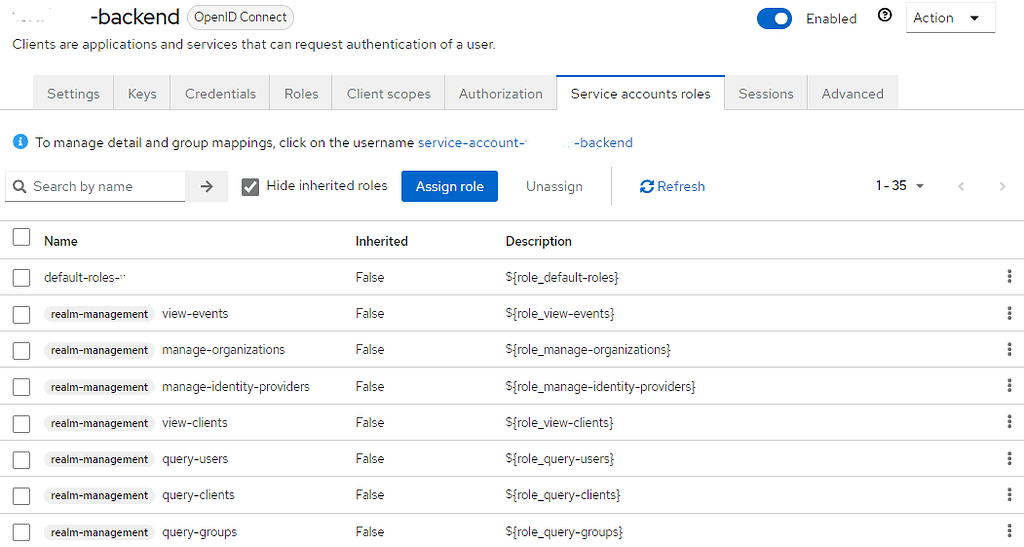
Task: Open the service-account username link
Action: 525,142
